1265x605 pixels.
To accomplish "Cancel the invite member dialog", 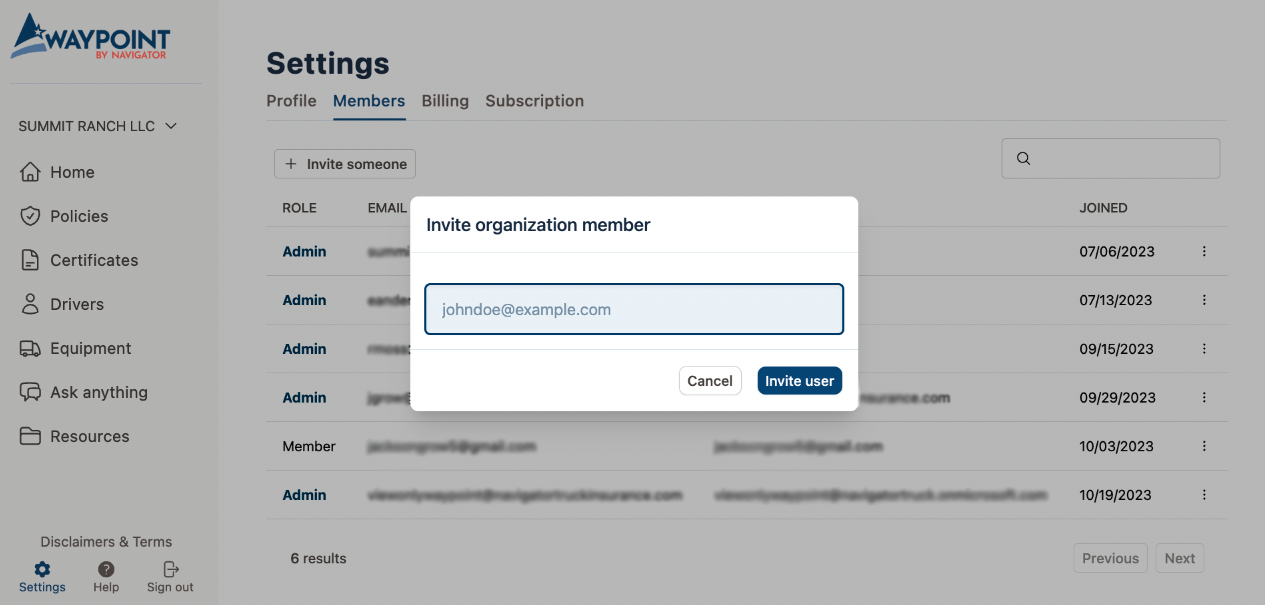I will coord(710,381).
